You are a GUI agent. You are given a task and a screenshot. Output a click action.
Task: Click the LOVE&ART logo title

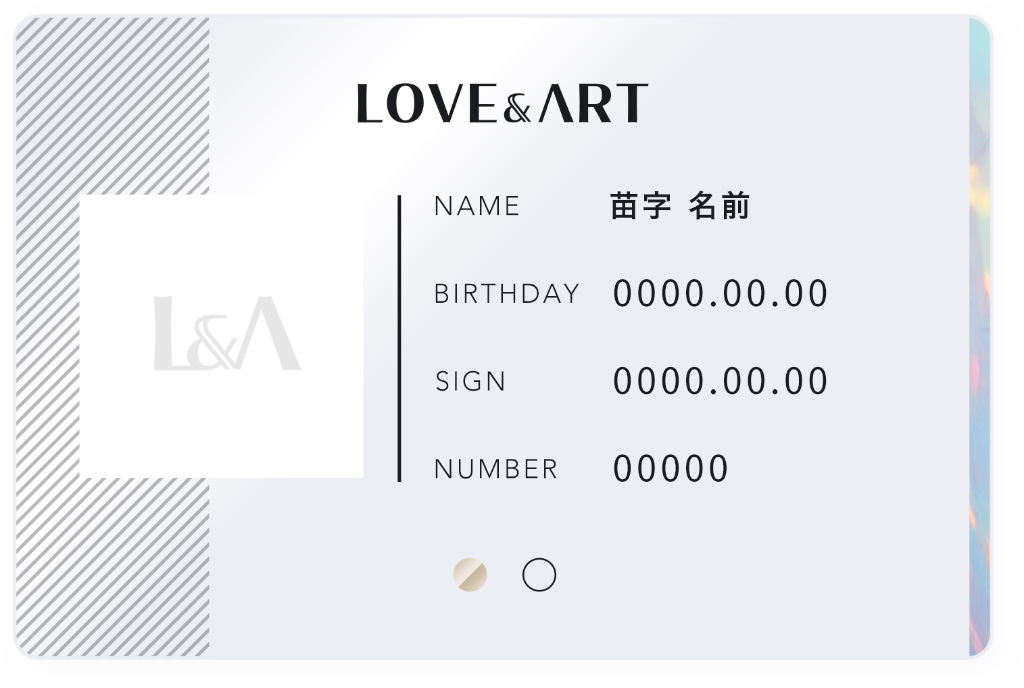pyautogui.click(x=502, y=104)
